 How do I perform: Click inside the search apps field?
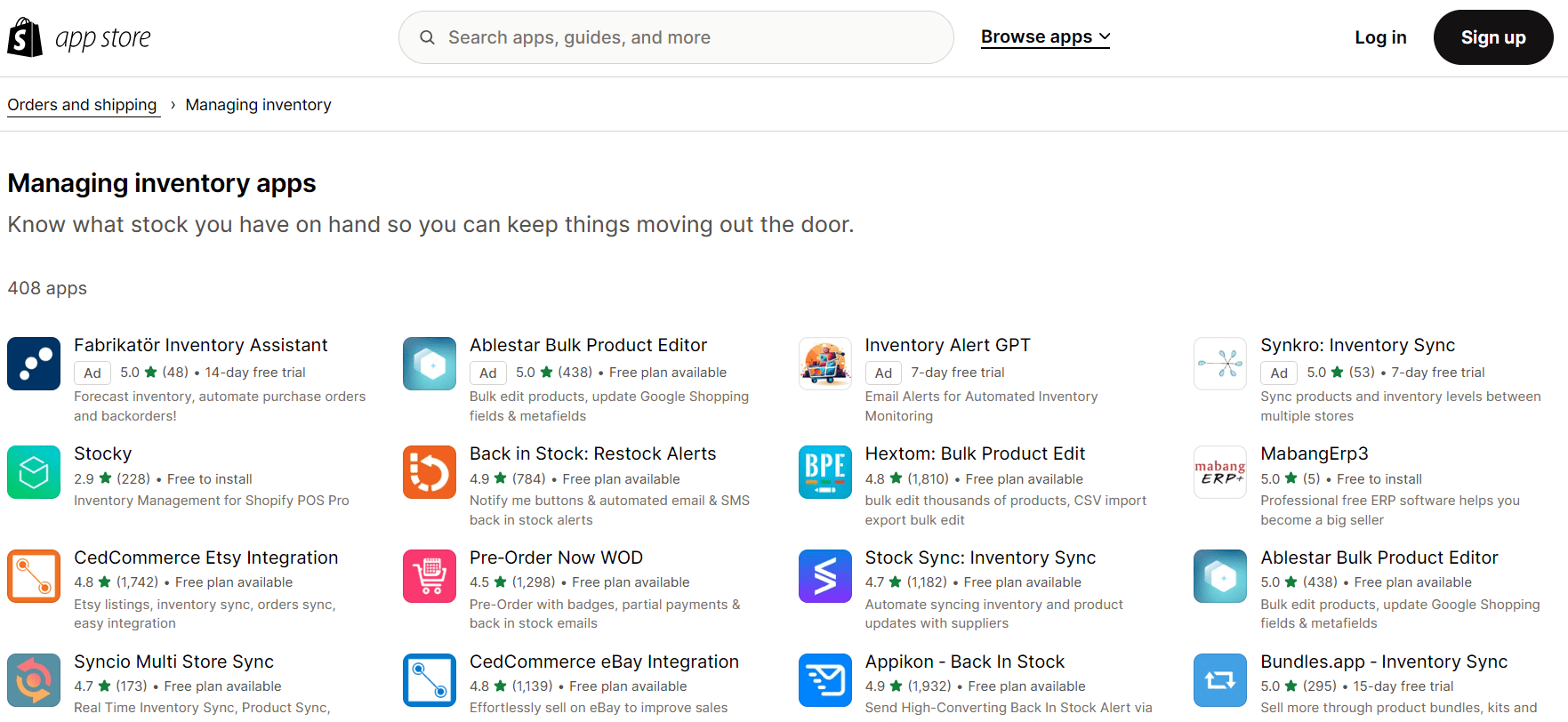676,37
